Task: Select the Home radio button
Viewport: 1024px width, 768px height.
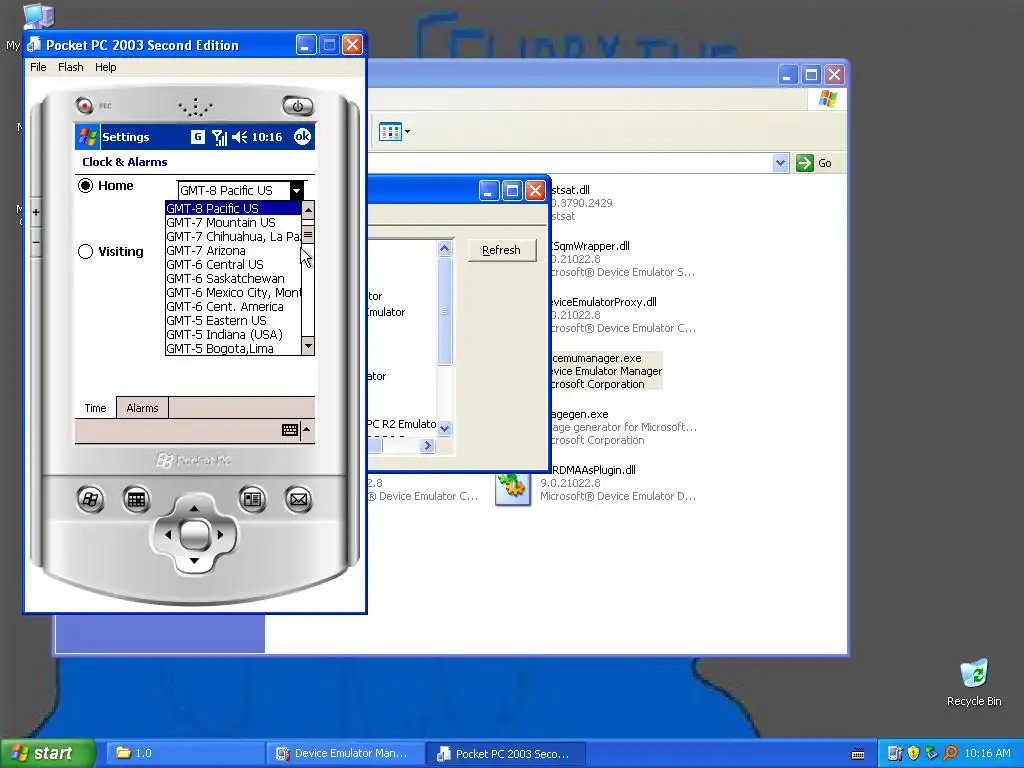Action: [x=86, y=185]
